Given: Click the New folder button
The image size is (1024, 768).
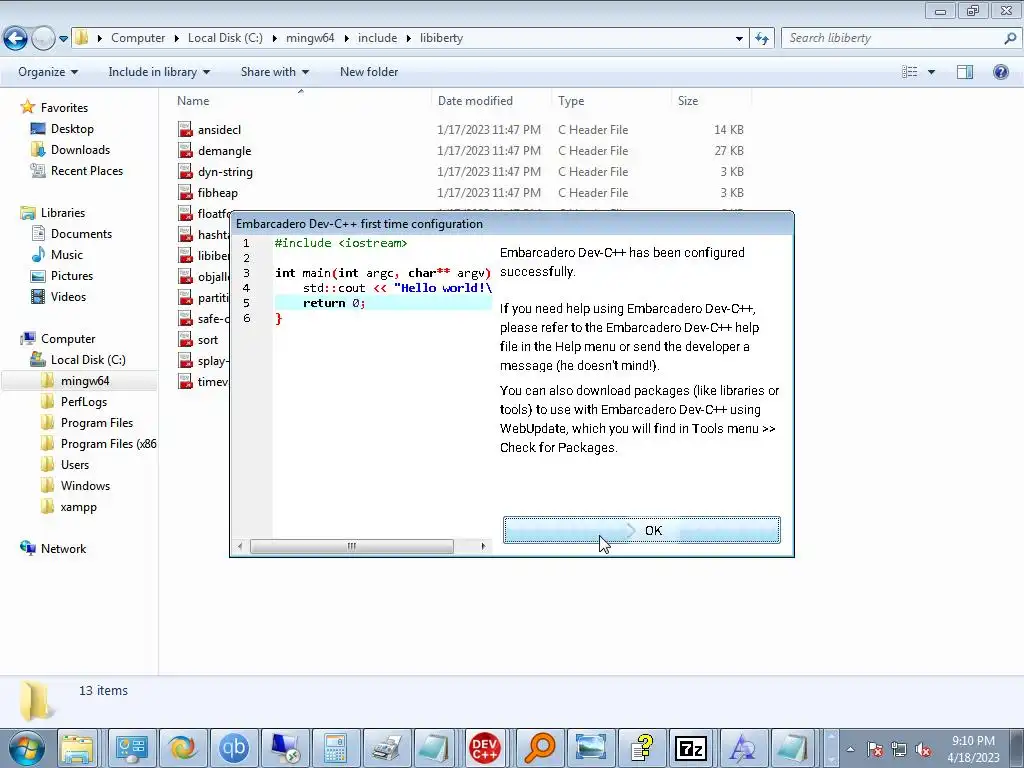Looking at the screenshot, I should click(x=369, y=72).
